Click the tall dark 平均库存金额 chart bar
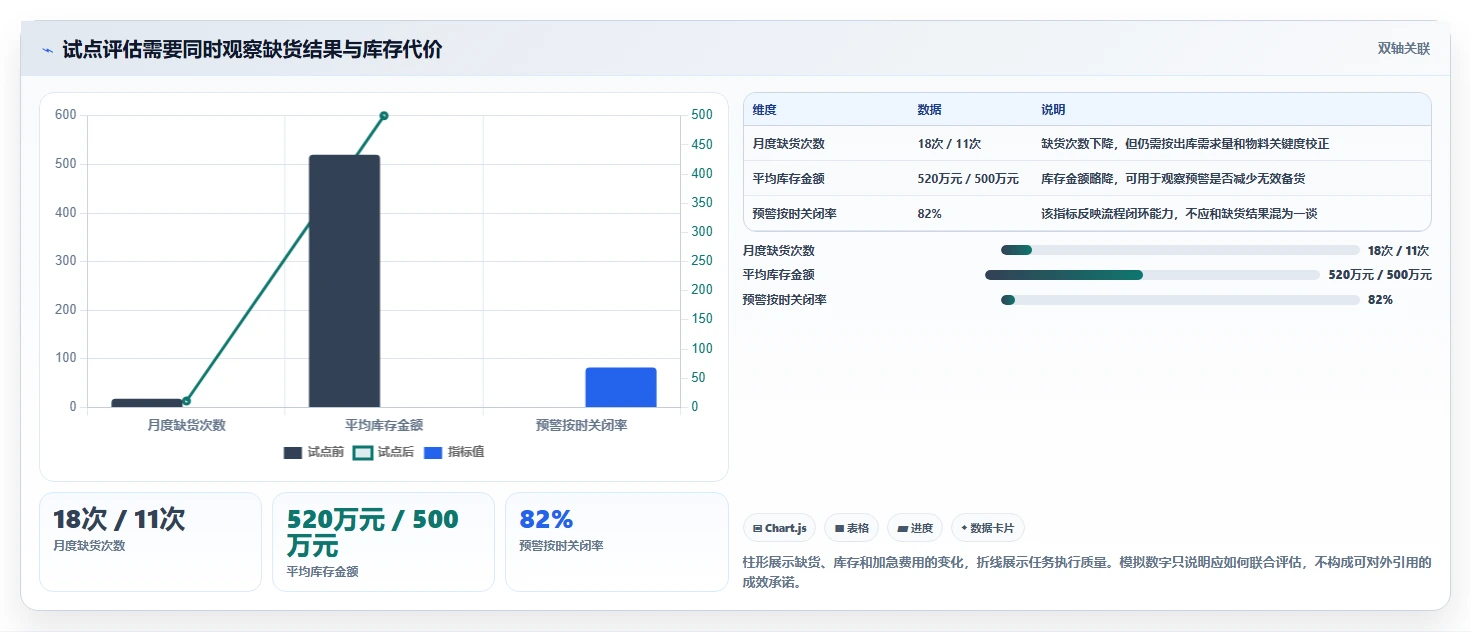 [344, 281]
